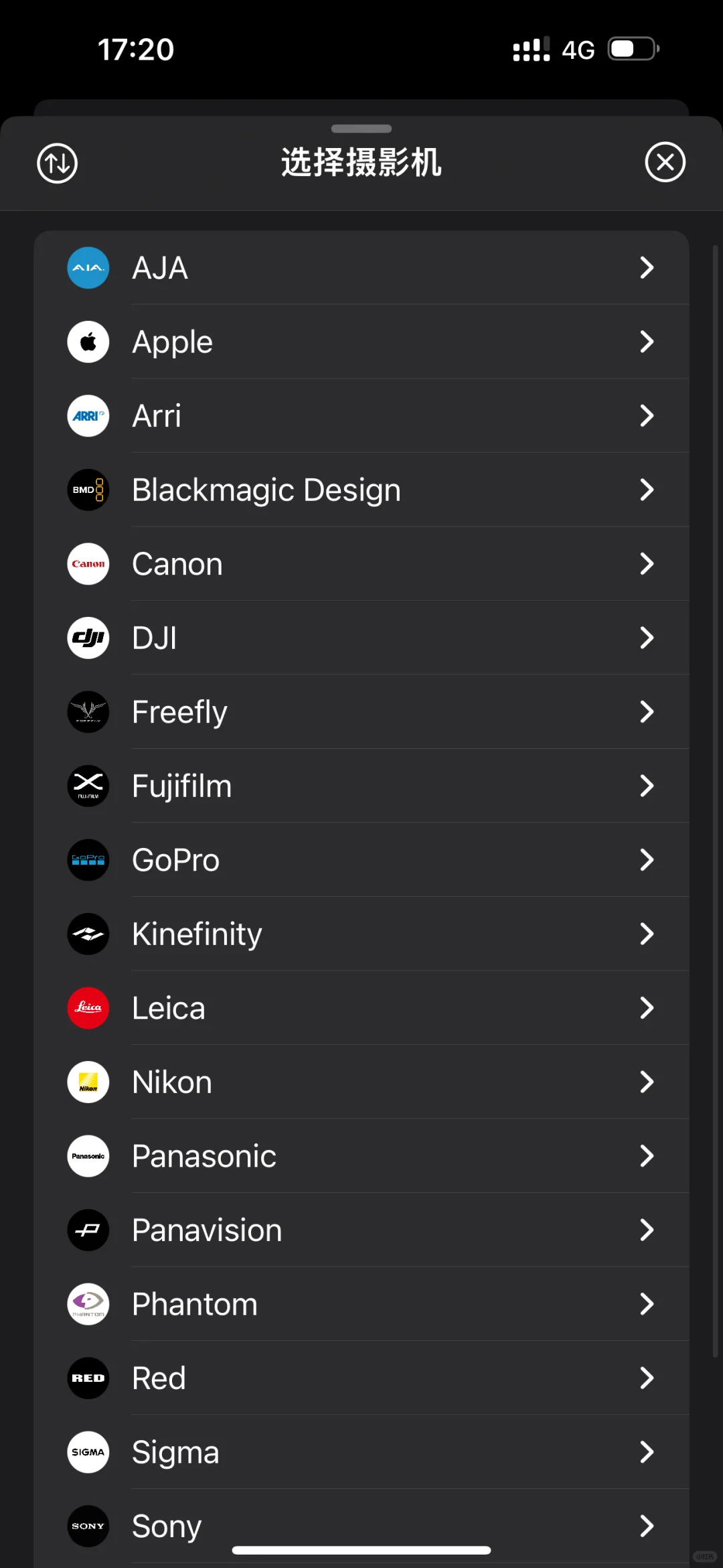Tap the sheet drag handle

click(361, 129)
